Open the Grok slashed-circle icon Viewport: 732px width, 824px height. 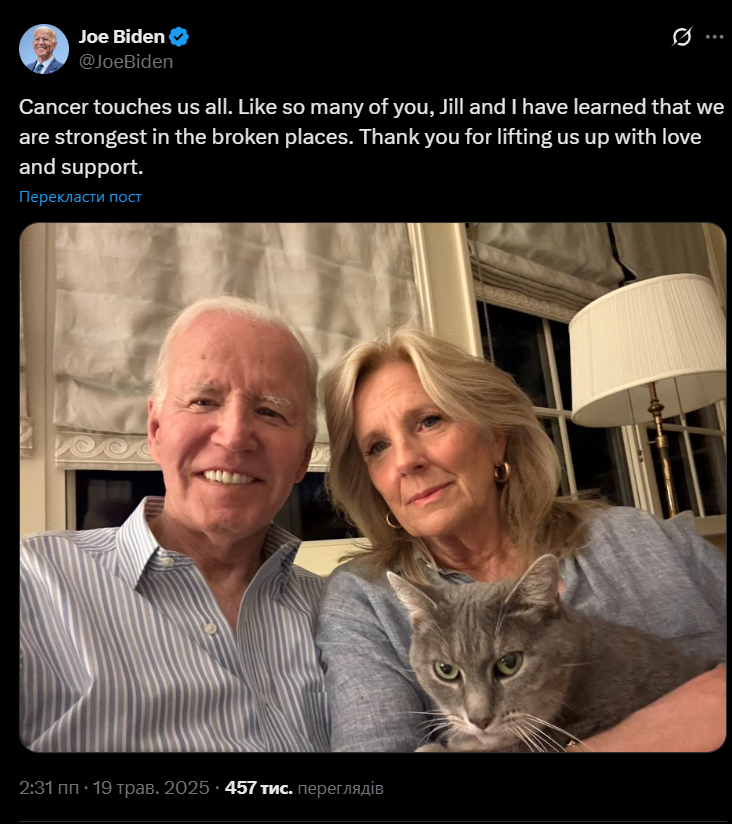(682, 37)
